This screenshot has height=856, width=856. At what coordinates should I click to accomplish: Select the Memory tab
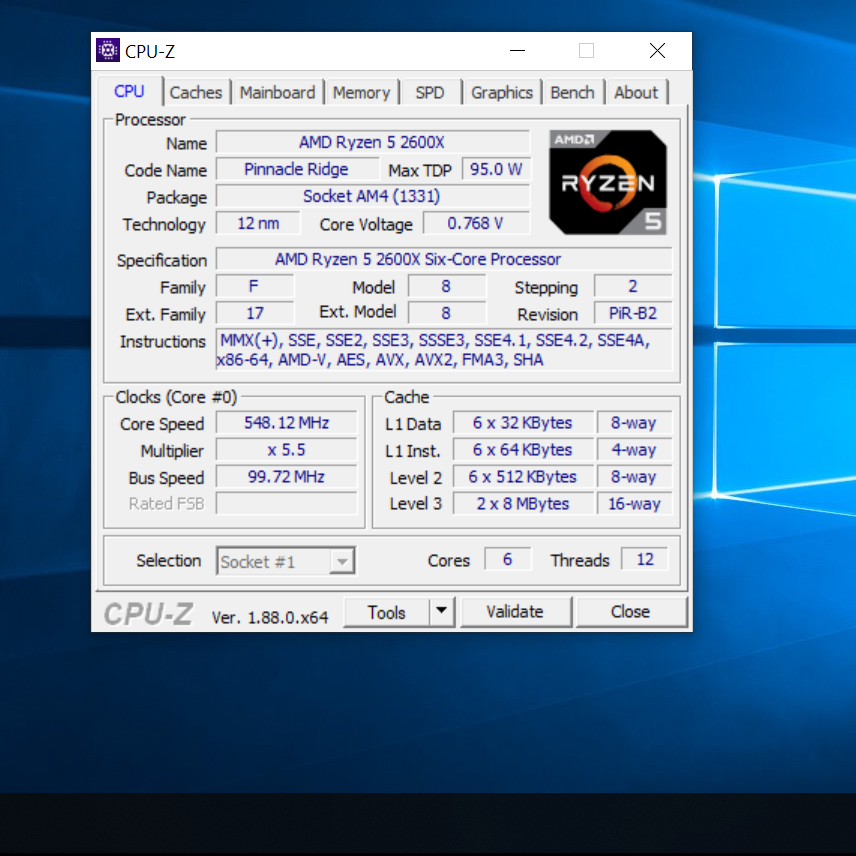[x=362, y=92]
